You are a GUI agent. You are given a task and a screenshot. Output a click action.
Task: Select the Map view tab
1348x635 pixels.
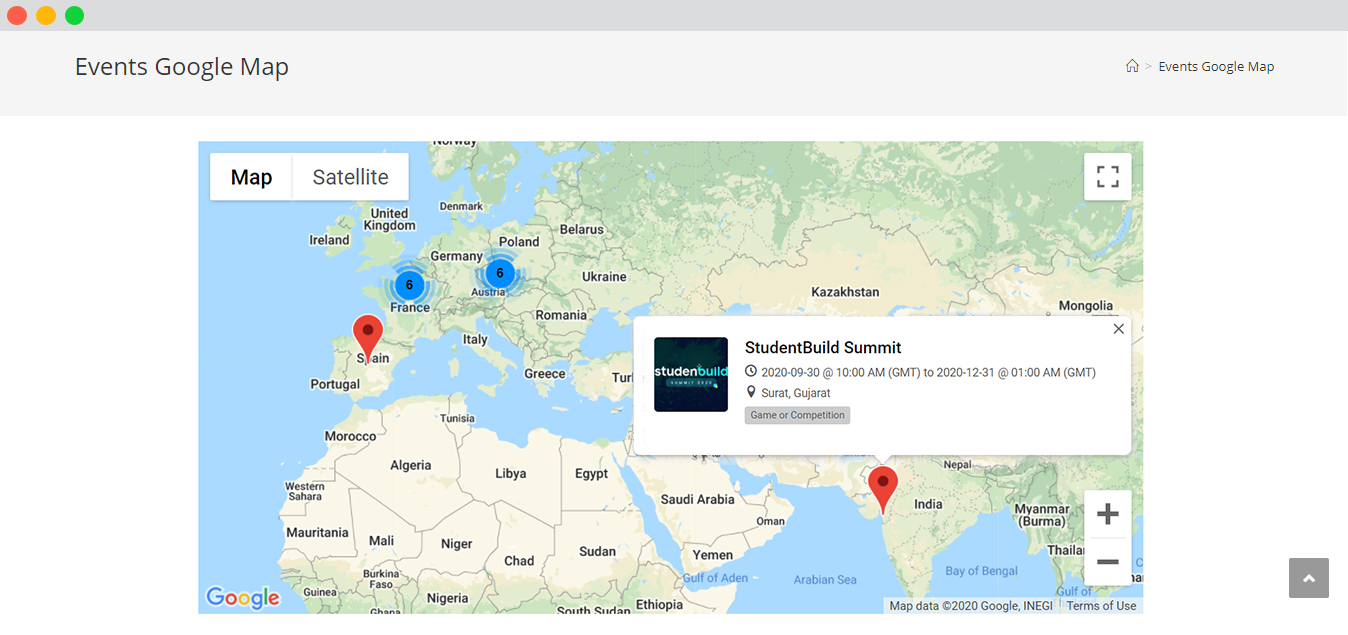(x=251, y=177)
